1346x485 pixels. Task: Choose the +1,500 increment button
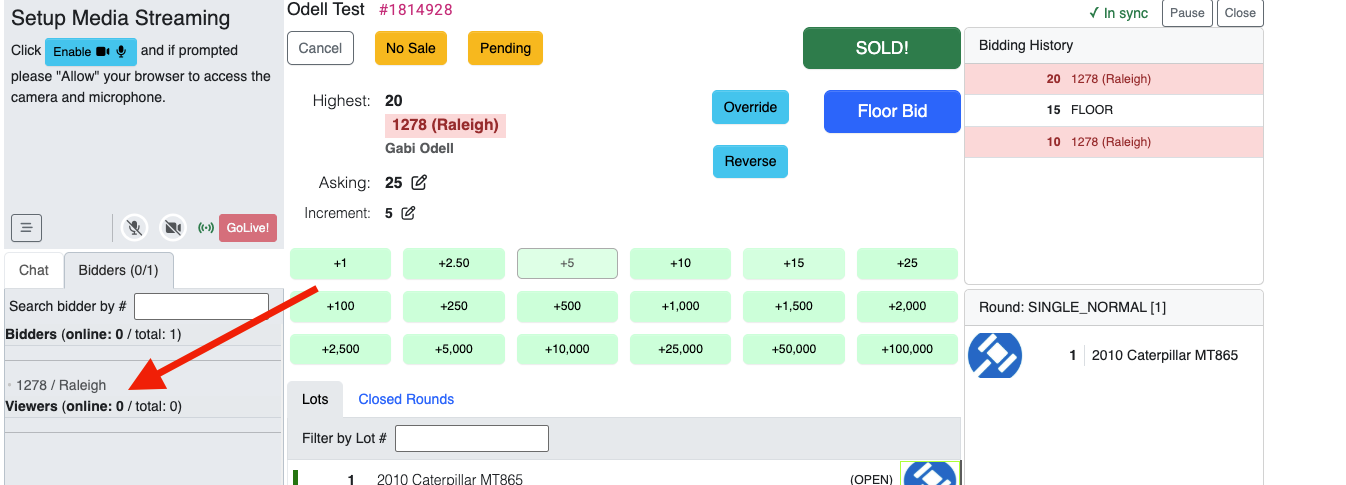794,306
